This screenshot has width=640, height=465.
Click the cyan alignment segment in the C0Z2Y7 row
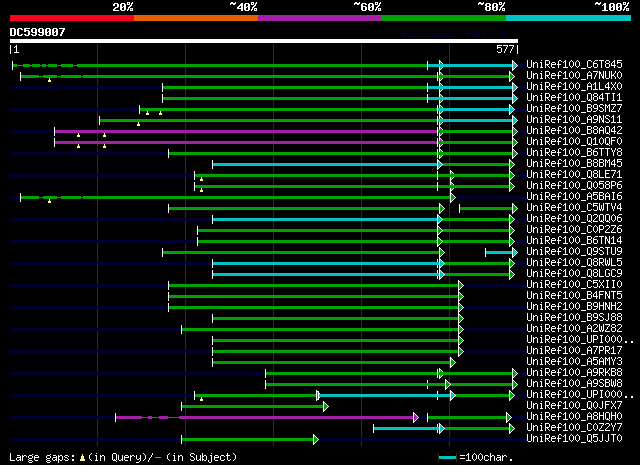(x=408, y=429)
